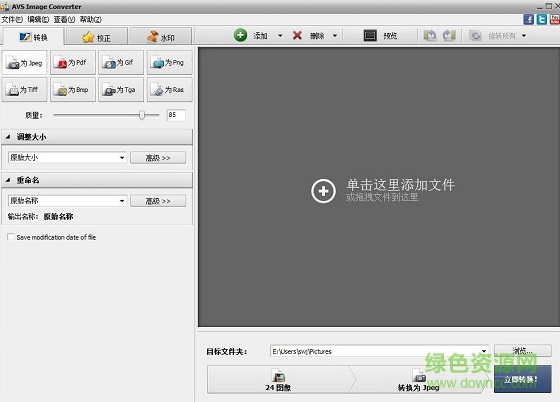
Task: Open the Delete button dropdown arrow
Action: pyautogui.click(x=335, y=36)
